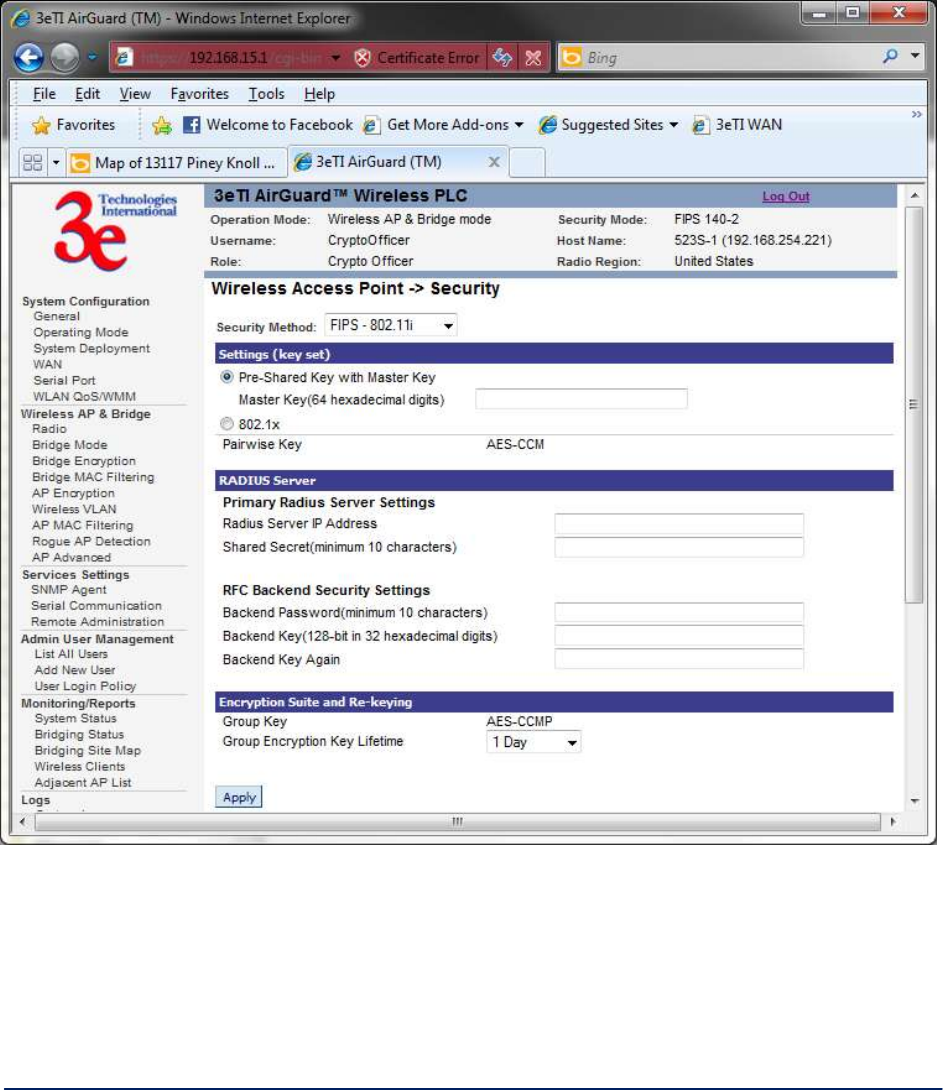The image size is (943, 1090).
Task: Open User Login Policy page
Action: point(85,686)
